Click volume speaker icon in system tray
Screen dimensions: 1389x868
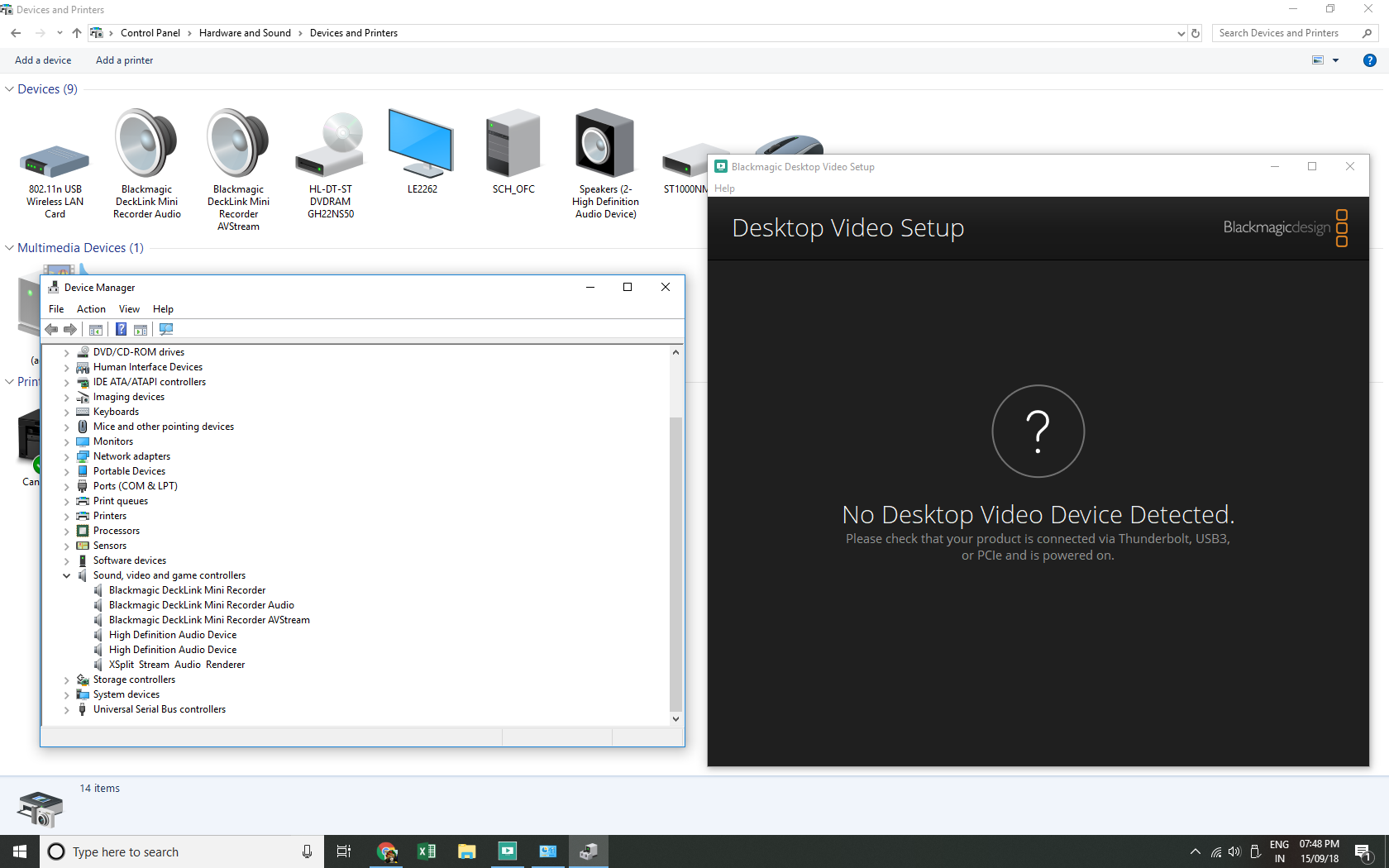click(x=1234, y=852)
